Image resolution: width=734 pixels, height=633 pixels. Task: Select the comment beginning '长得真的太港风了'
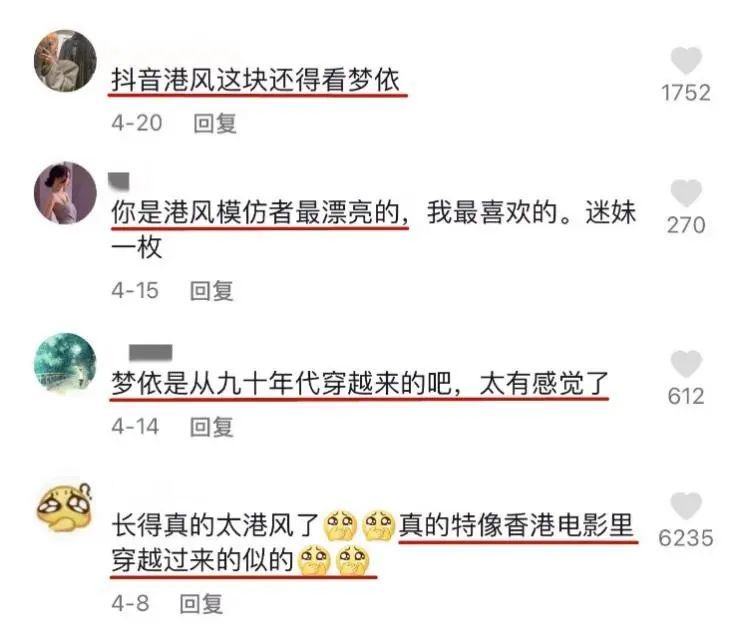[373, 543]
